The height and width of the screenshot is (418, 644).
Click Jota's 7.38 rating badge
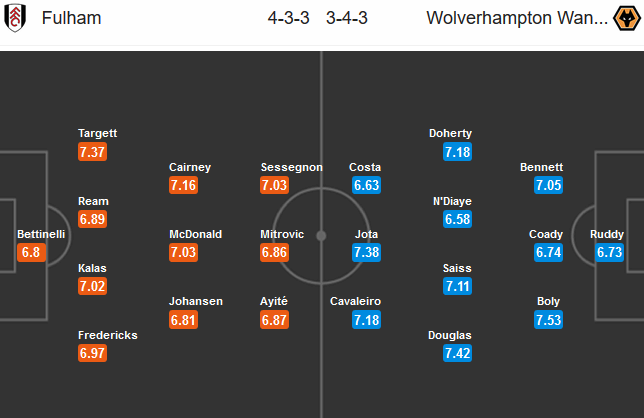pyautogui.click(x=367, y=253)
